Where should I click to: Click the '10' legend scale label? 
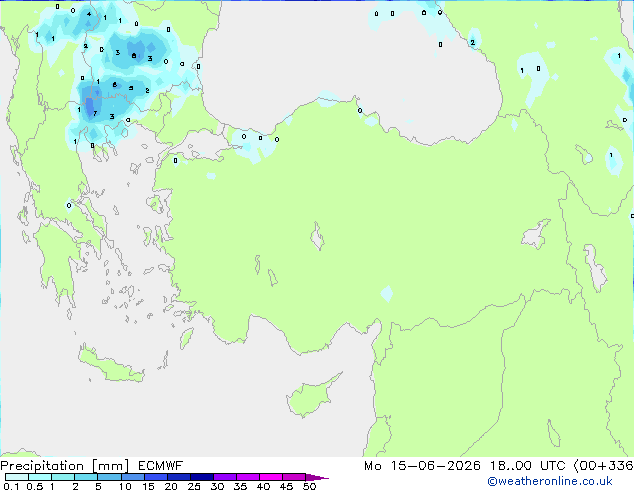125,486
